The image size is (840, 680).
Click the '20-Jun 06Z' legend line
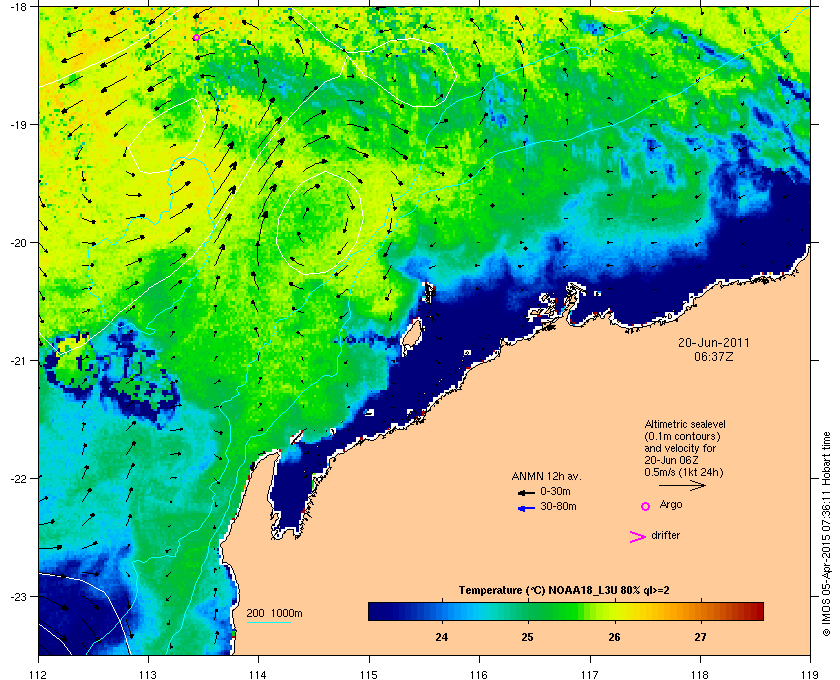tap(671, 460)
